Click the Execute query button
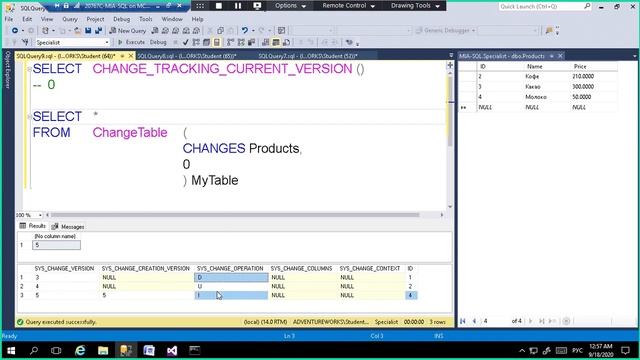Screen dimensions: 640x360 (x=131, y=42)
